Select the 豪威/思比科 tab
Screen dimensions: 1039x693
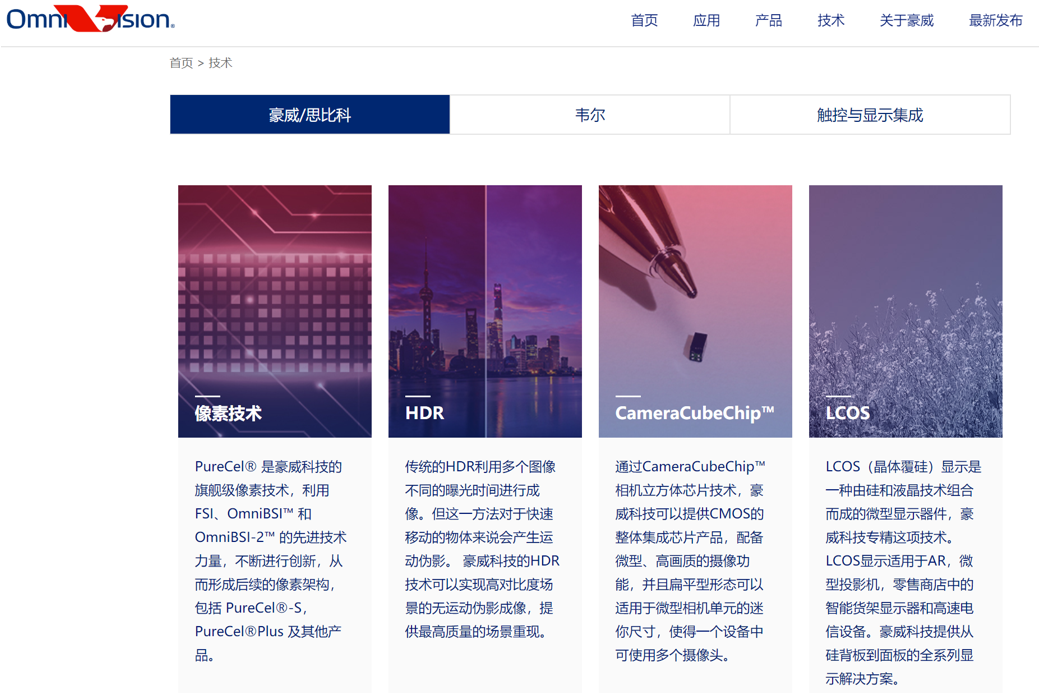[309, 115]
